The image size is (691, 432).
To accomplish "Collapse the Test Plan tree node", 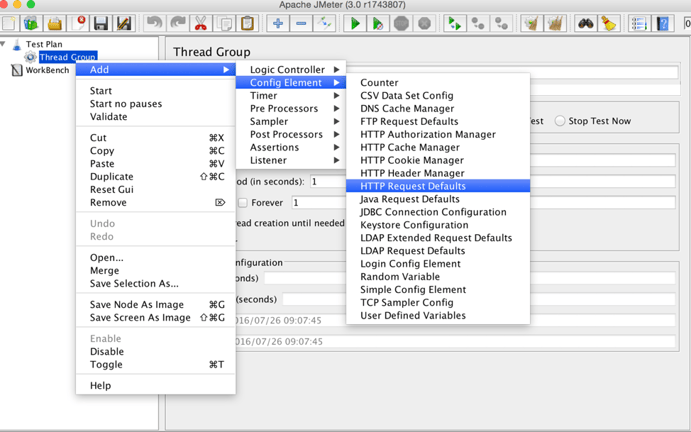I will (x=3, y=44).
